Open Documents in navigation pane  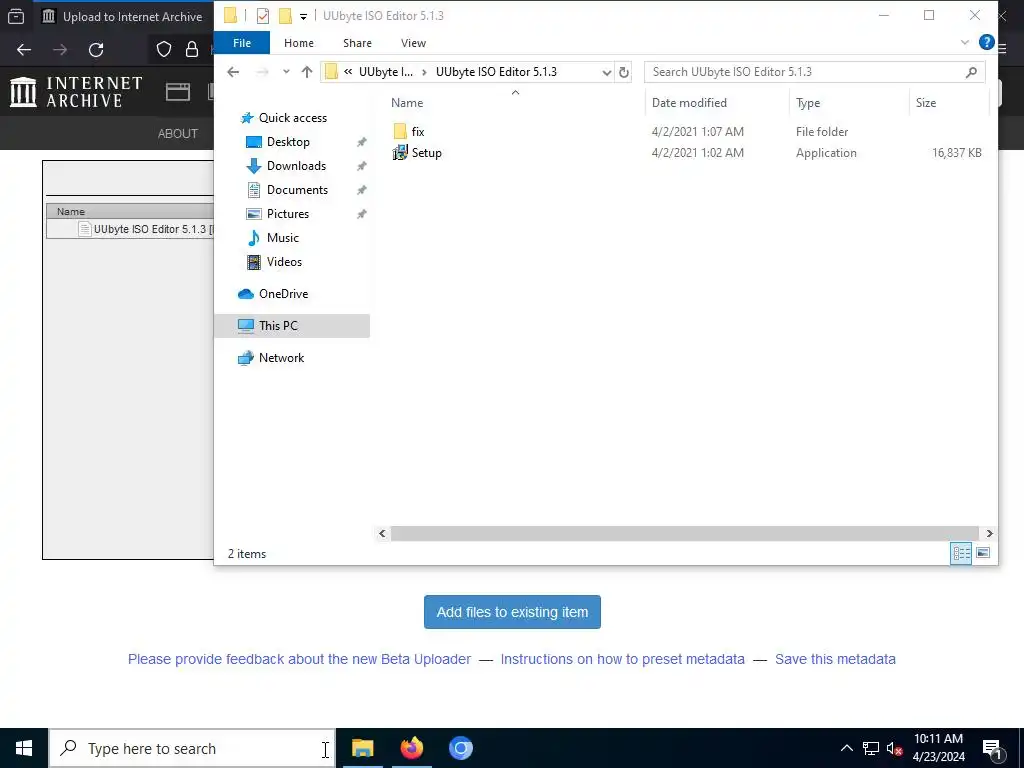coord(297,190)
